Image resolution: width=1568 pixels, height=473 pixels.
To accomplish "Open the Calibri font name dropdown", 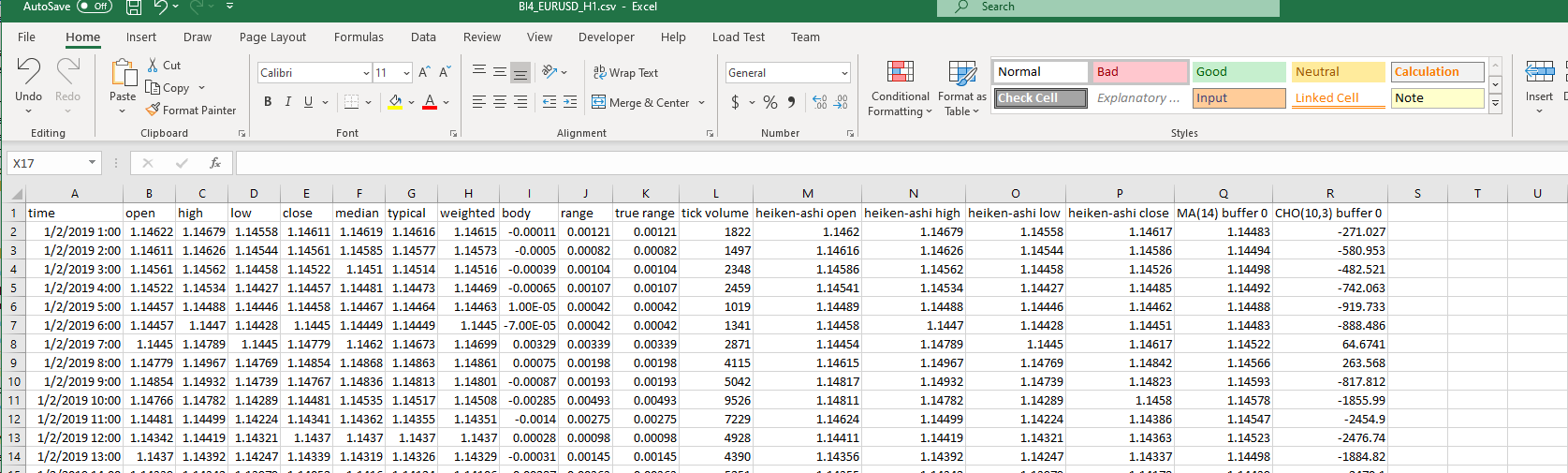I will tap(365, 73).
